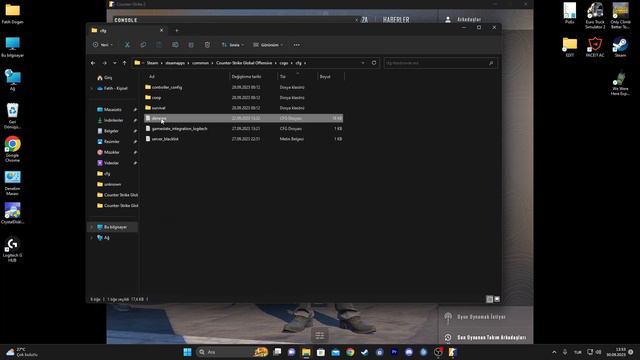Open the Recycle Bin desktop icon
640x360 pixels.
(12, 116)
